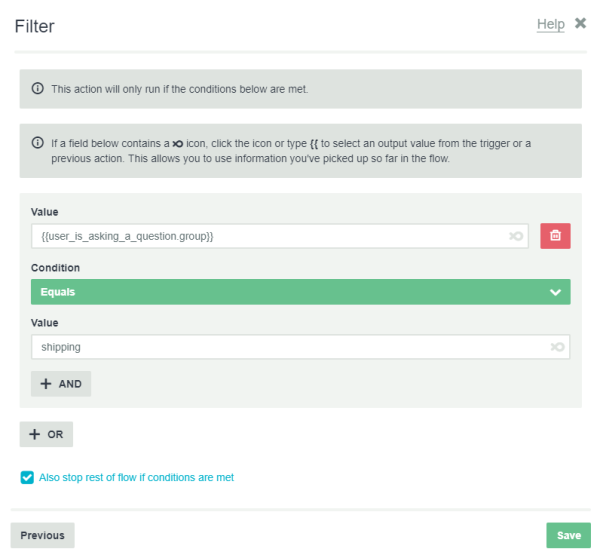Click plus icon on the AND button
Image resolution: width=600 pixels, height=558 pixels.
46,383
